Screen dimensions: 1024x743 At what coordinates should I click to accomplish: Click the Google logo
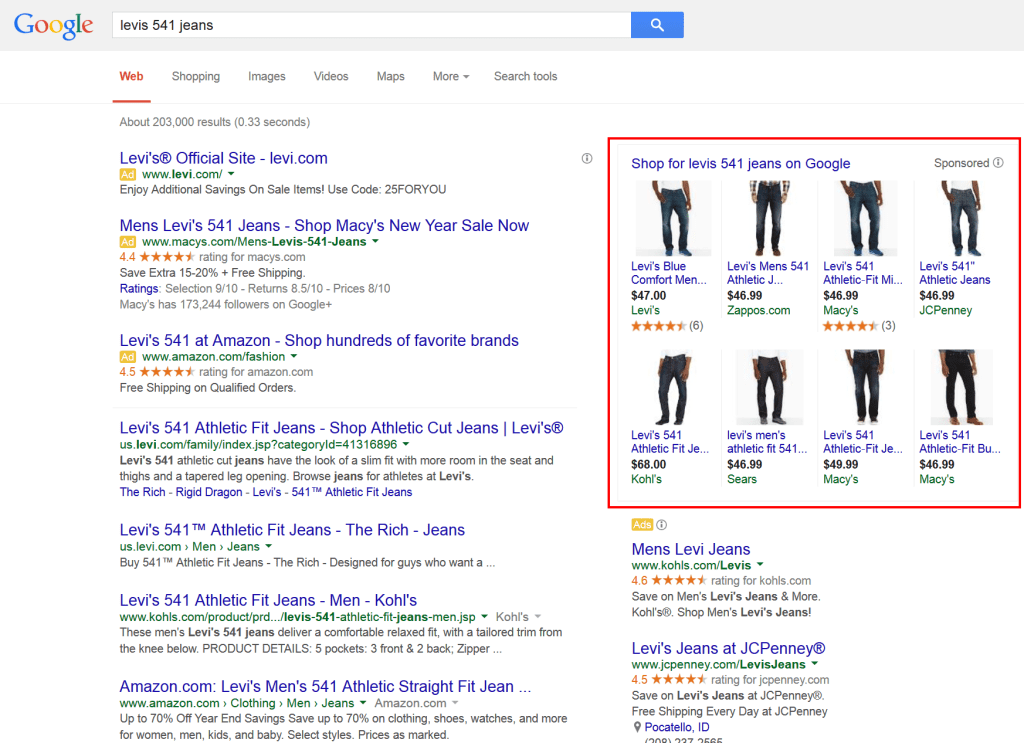[52, 26]
